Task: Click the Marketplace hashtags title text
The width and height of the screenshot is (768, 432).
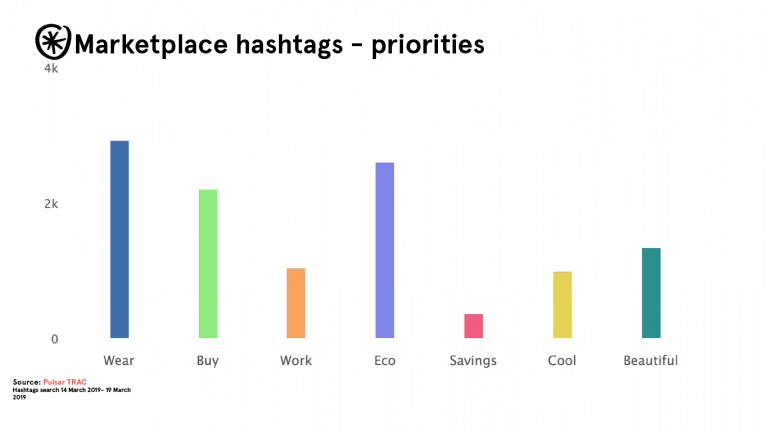Action: click(280, 44)
